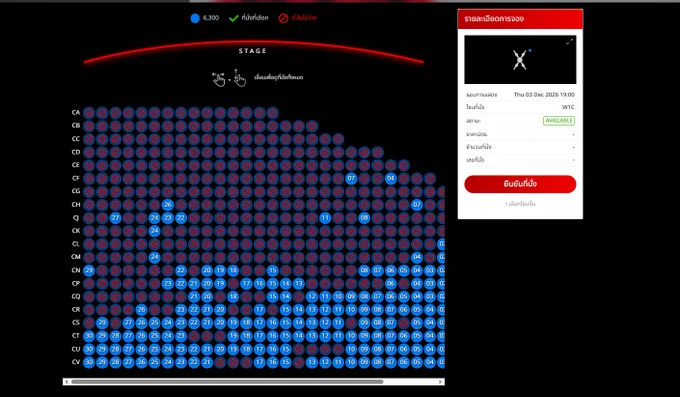The height and width of the screenshot is (397, 680).
Task: Choose seat 27 in row CJ
Action: pyautogui.click(x=115, y=218)
